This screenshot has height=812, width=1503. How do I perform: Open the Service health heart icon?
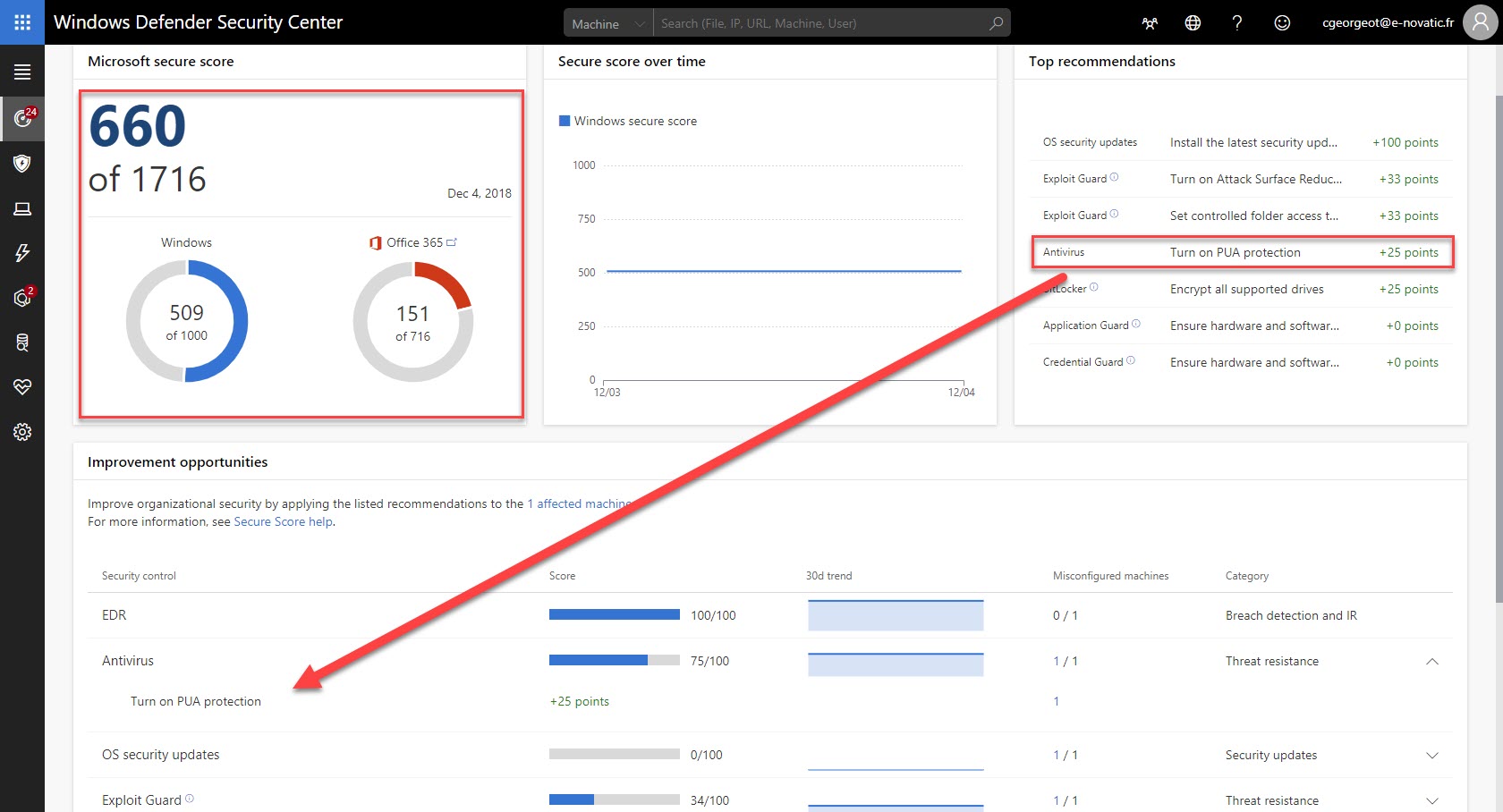22,386
